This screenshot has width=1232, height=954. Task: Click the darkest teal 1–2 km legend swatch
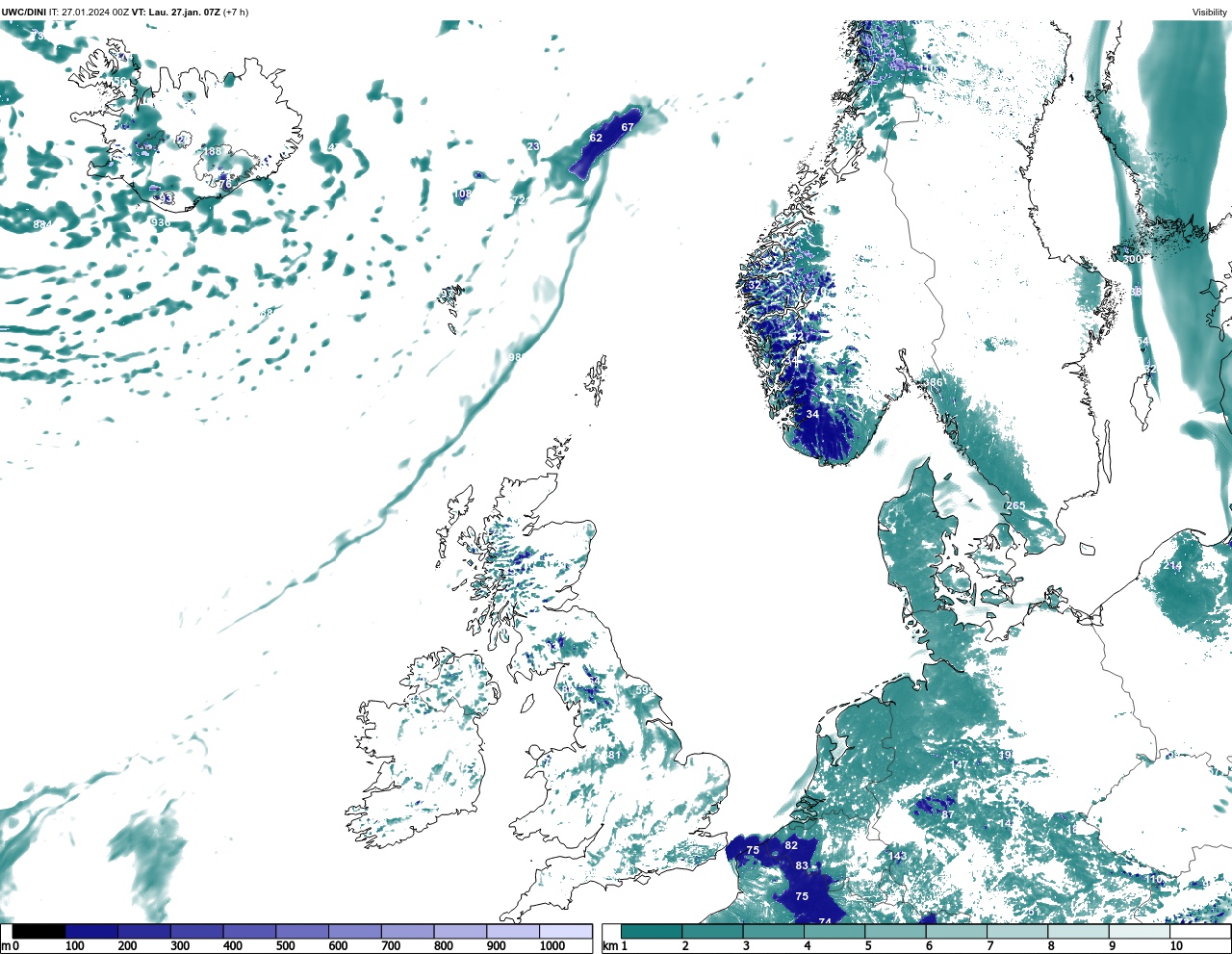click(x=652, y=932)
